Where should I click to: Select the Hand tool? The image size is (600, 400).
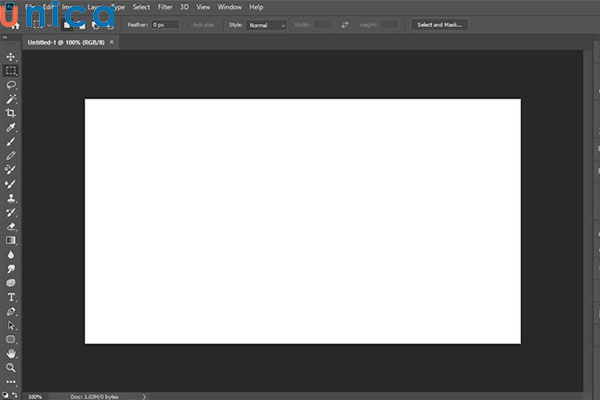coord(11,353)
